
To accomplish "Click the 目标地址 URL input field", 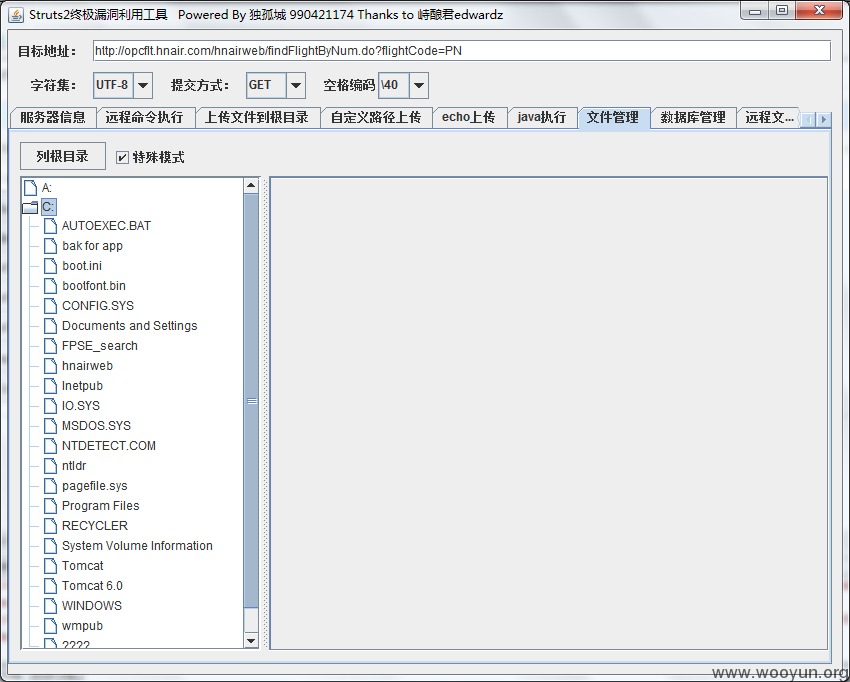I will (462, 51).
